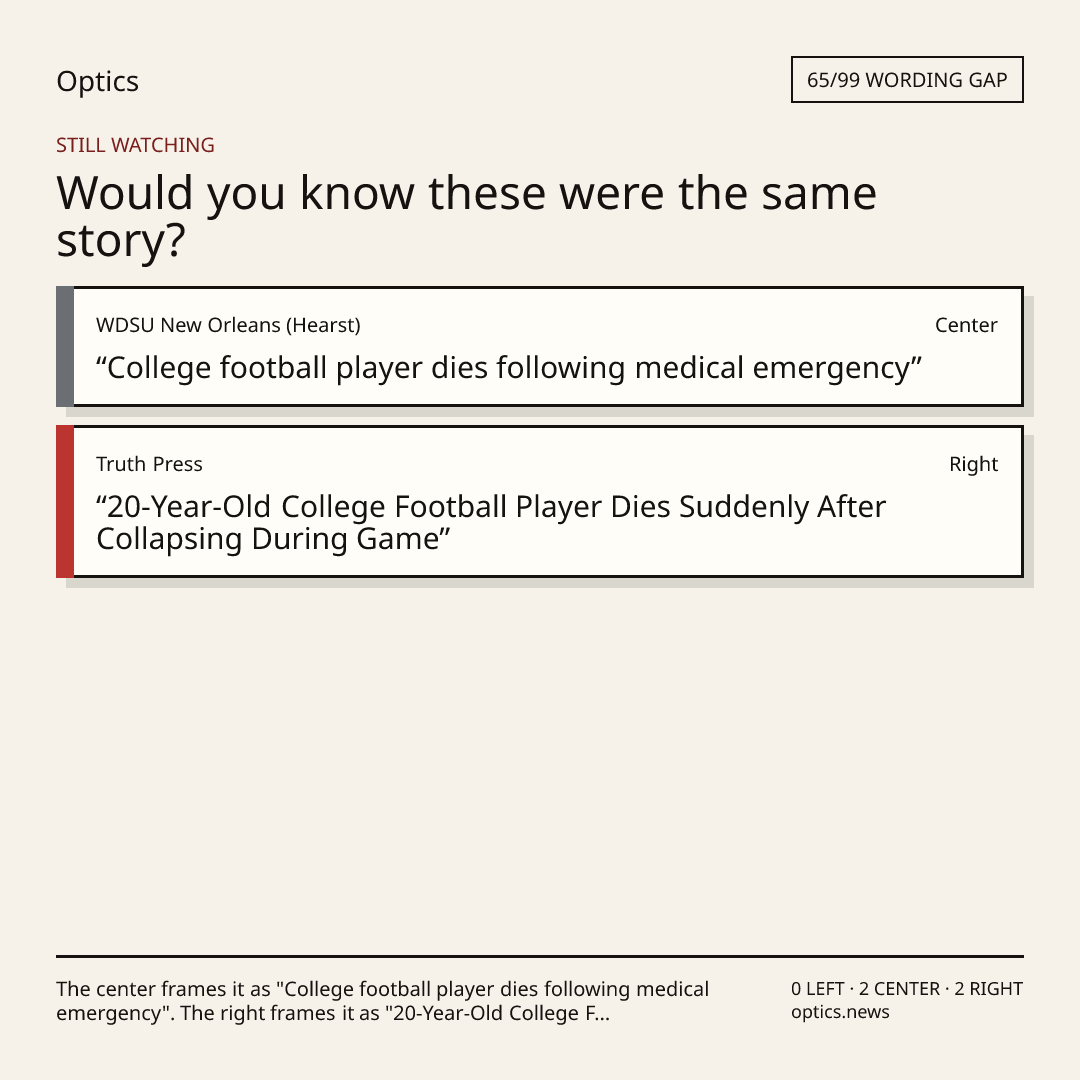Click the 0 LEFT · 2 CENTER · 2 RIGHT count
Viewport: 1080px width, 1080px height.
[x=906, y=989]
